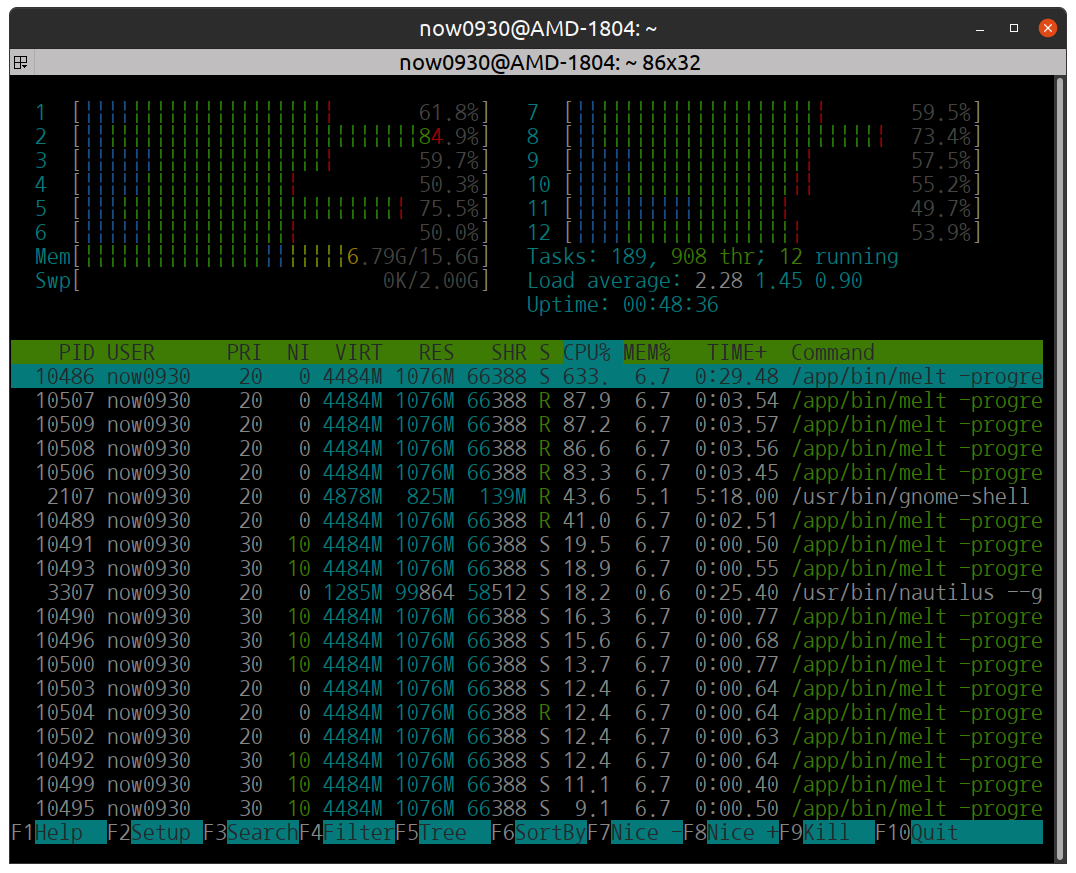Quit htop via the F10 Quit label
1076x873 pixels.
coord(934,832)
